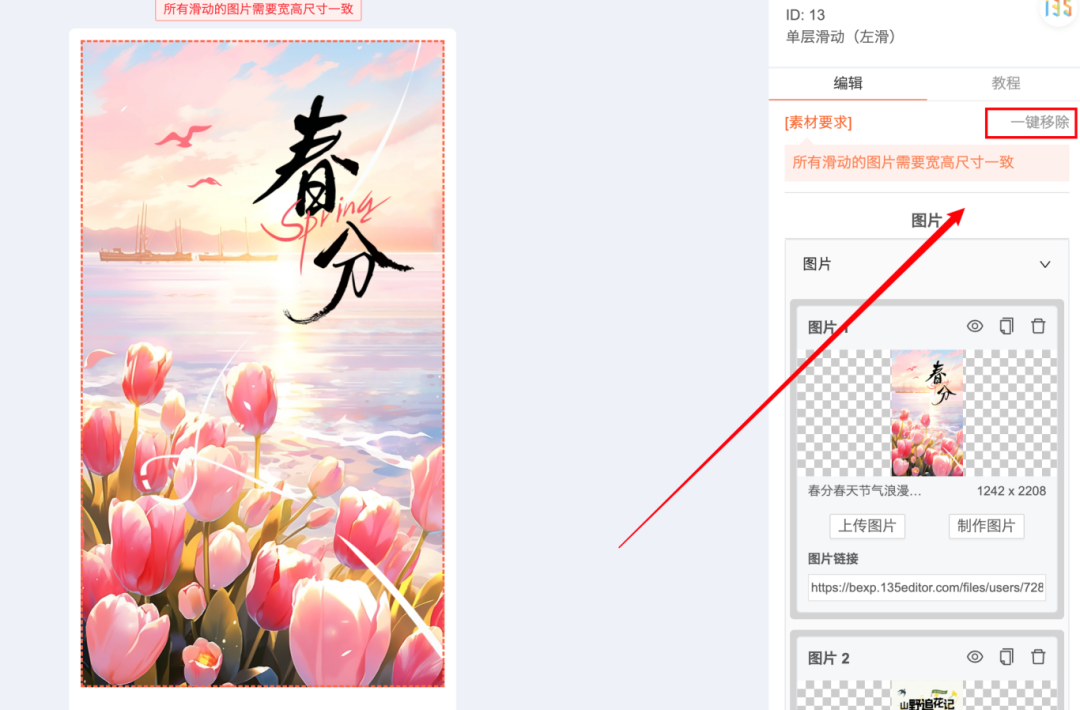This screenshot has width=1080, height=710.
Task: Delete 图片 2 with the trash icon
Action: 1038,657
